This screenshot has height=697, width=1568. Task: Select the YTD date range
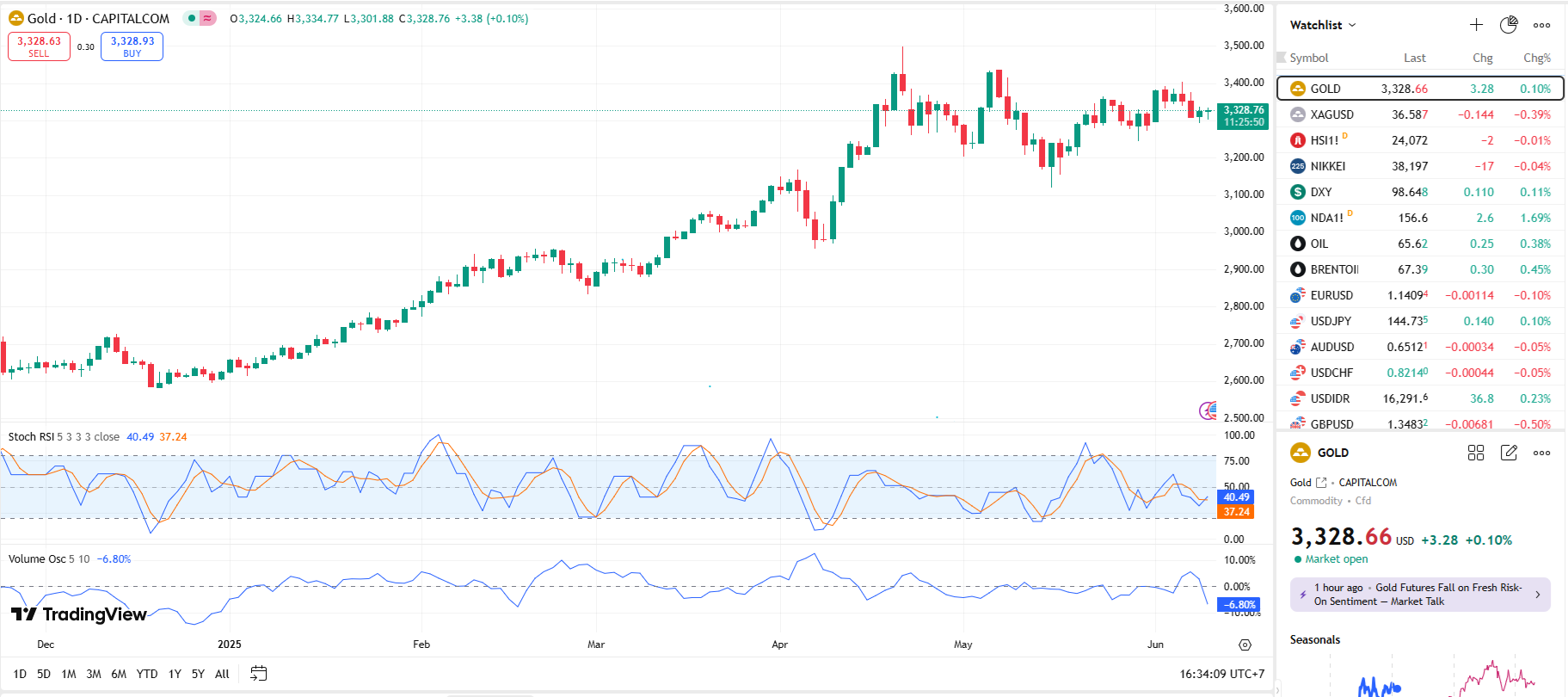point(147,674)
